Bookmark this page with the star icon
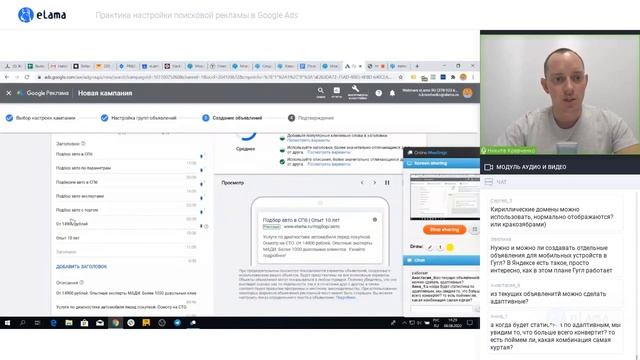Screen dimensions: 640x360 tap(400, 77)
